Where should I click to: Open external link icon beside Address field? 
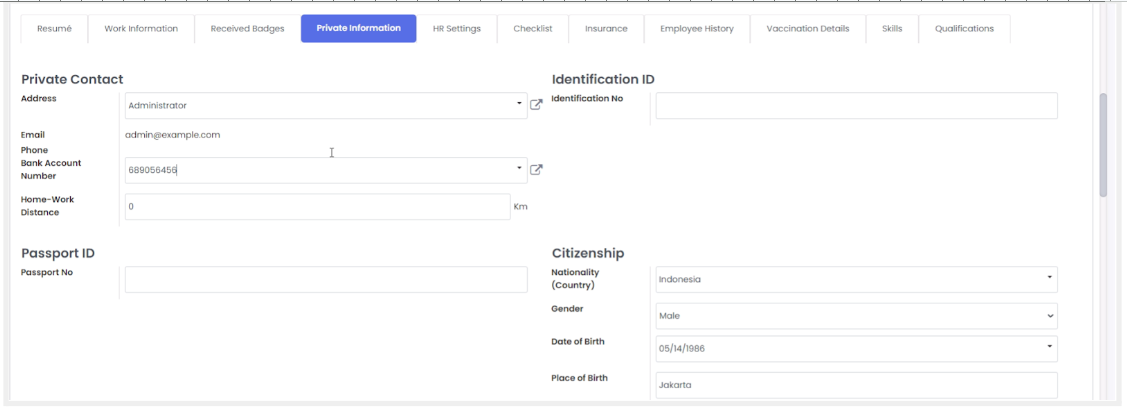coord(536,105)
